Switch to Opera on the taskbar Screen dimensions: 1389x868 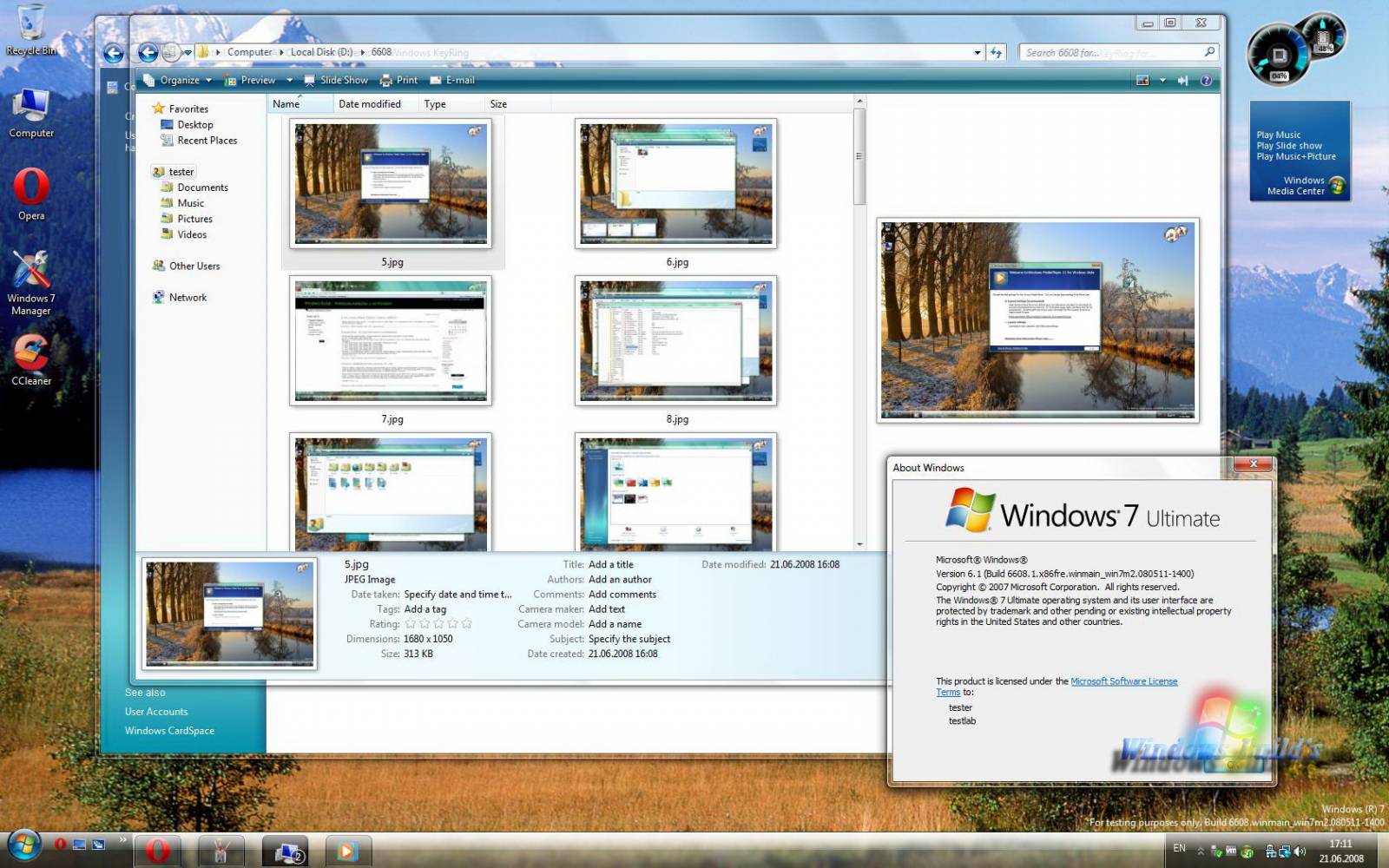coord(158,852)
